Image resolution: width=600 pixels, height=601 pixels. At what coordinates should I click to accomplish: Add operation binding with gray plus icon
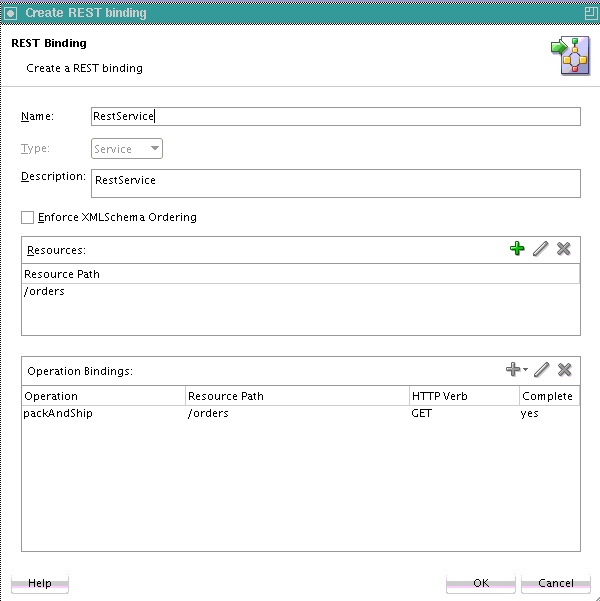pyautogui.click(x=513, y=369)
